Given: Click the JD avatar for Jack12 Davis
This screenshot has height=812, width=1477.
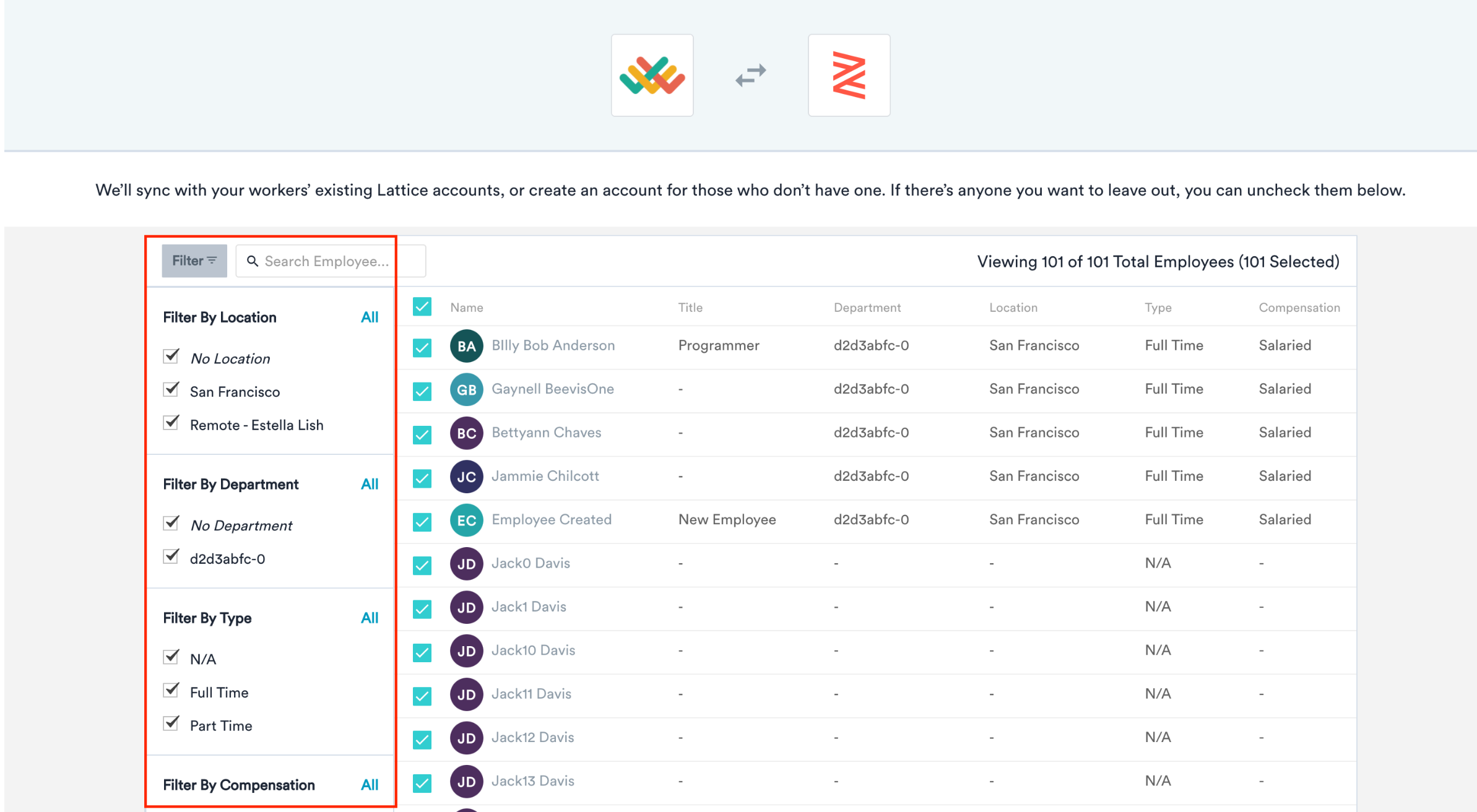Looking at the screenshot, I should click(x=466, y=738).
